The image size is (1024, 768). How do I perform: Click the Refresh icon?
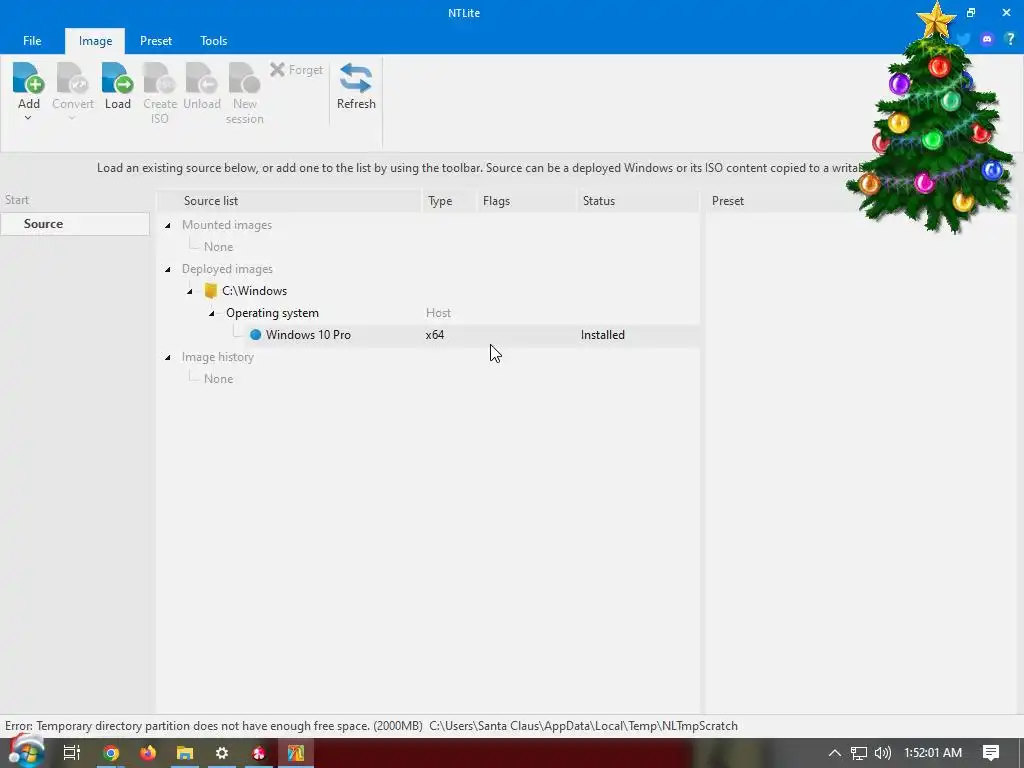point(356,78)
